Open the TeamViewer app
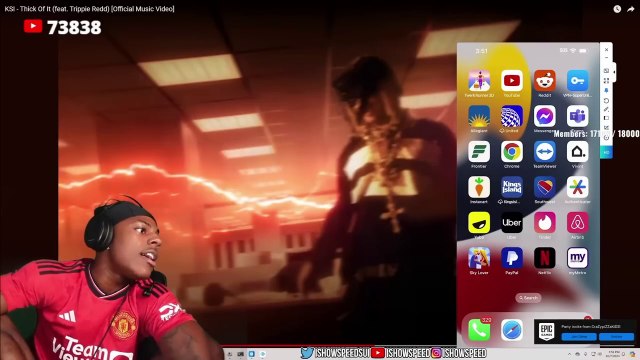The height and width of the screenshot is (360, 640). (544, 151)
